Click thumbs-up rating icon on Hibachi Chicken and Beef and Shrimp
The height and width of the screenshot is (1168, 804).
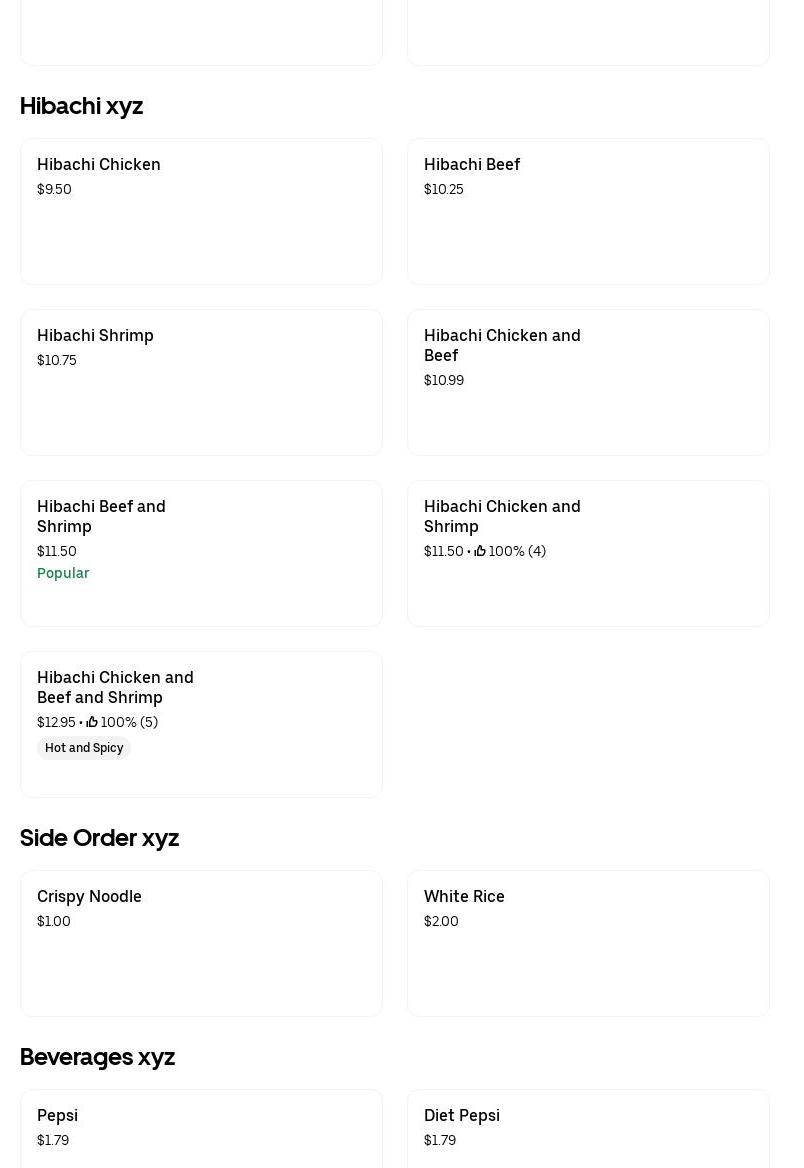(92, 722)
